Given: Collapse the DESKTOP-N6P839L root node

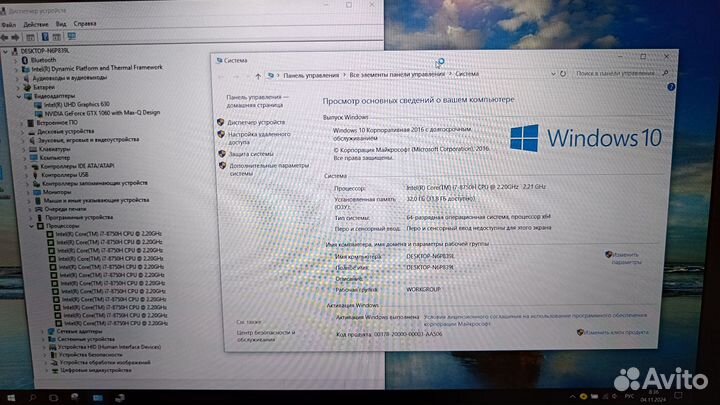Looking at the screenshot, I should [6, 51].
